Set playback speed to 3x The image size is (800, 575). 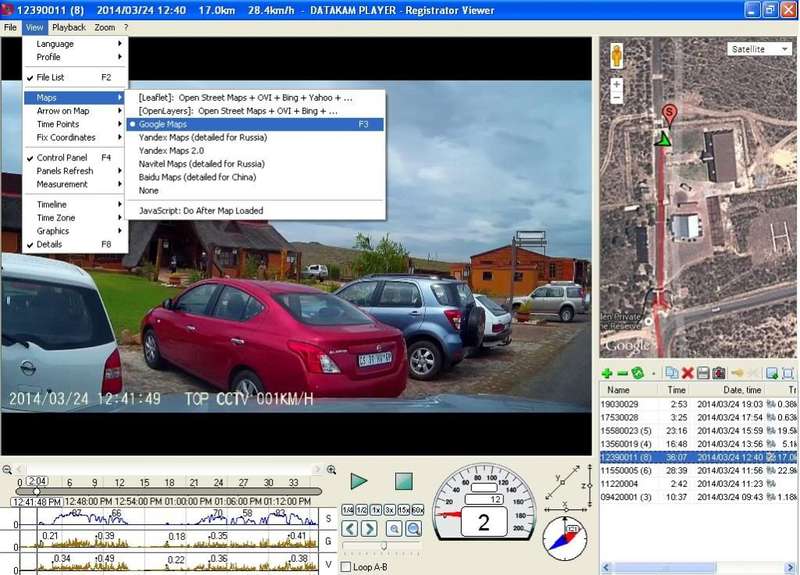[x=389, y=510]
